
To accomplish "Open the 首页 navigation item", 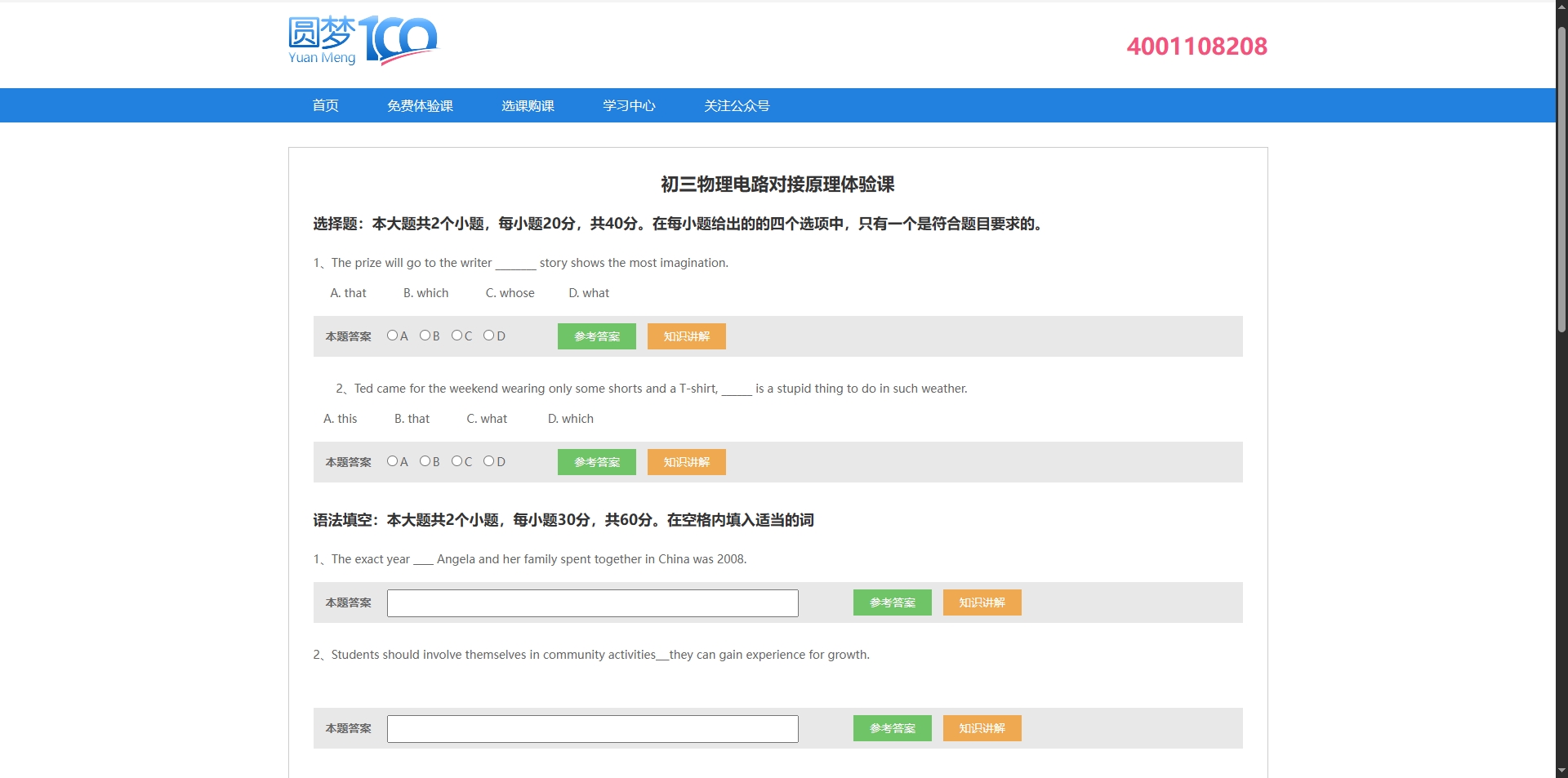I will click(x=325, y=106).
